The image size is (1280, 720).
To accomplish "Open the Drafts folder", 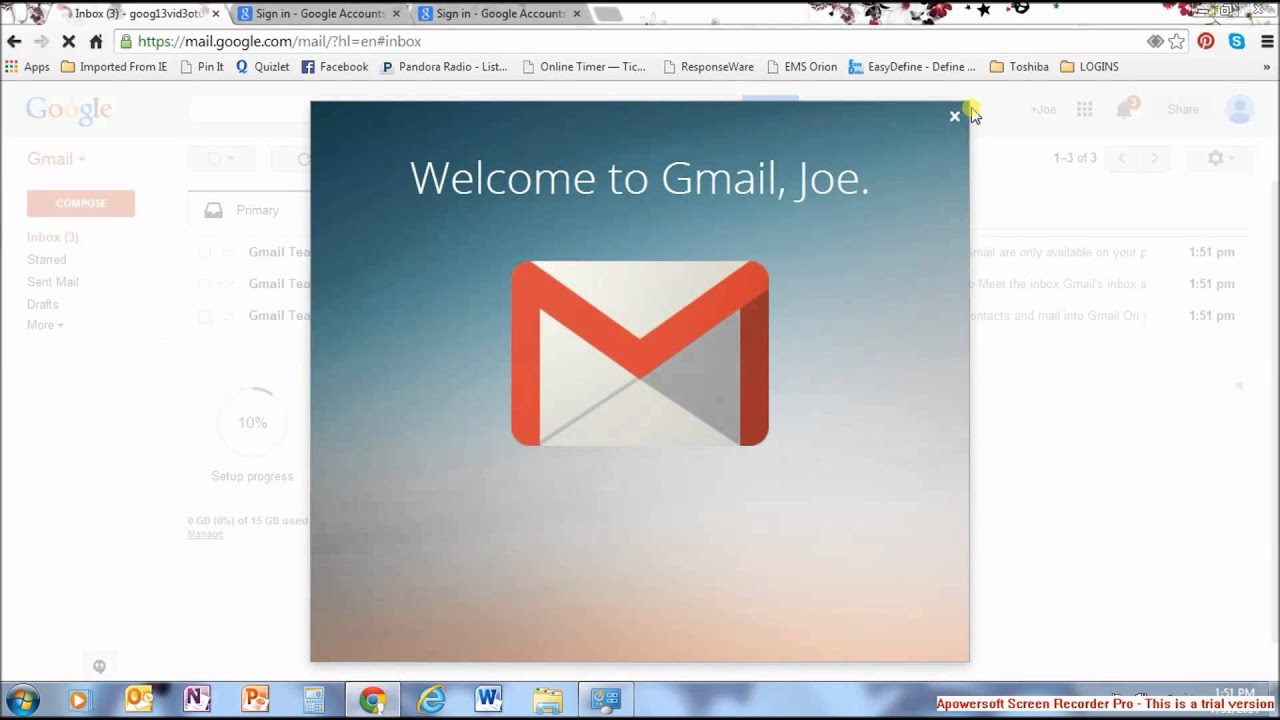I will point(43,304).
